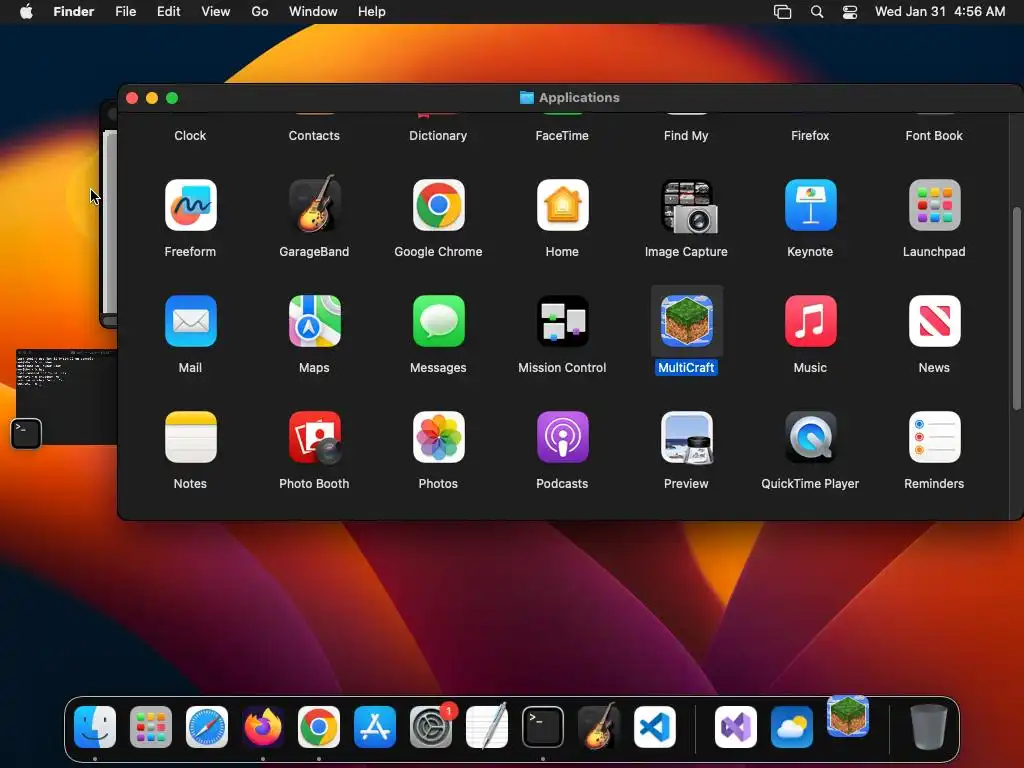The image size is (1024, 768).
Task: Open the Apple menu
Action: click(26, 12)
